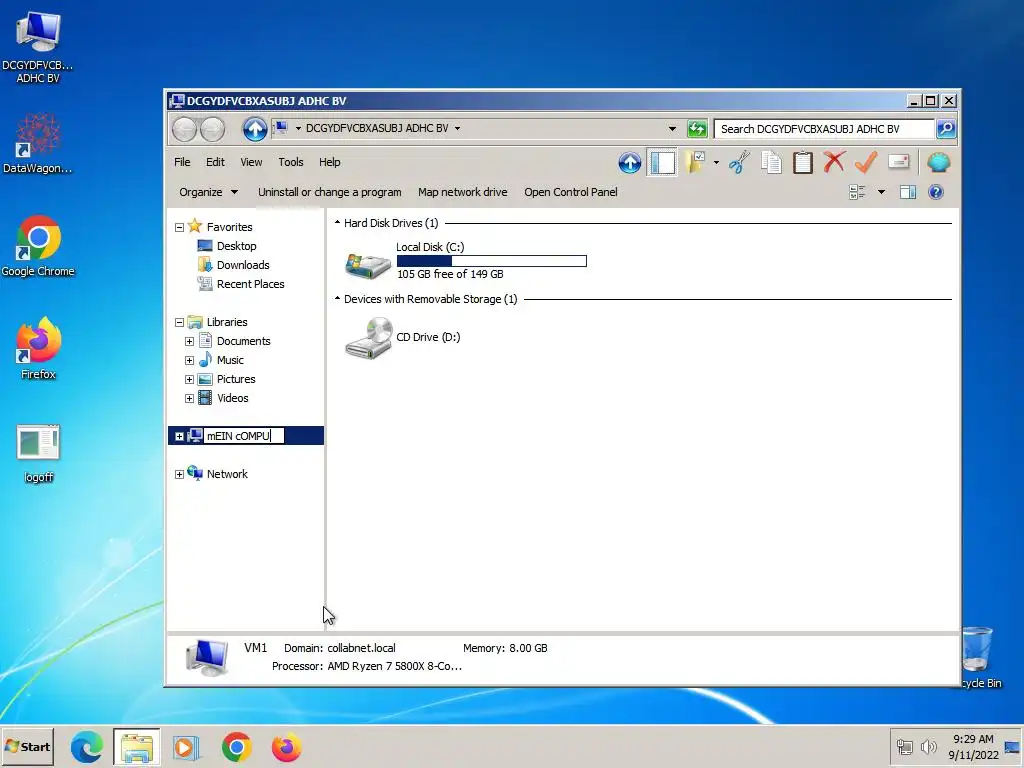
Task: Open the File menu
Action: click(182, 162)
